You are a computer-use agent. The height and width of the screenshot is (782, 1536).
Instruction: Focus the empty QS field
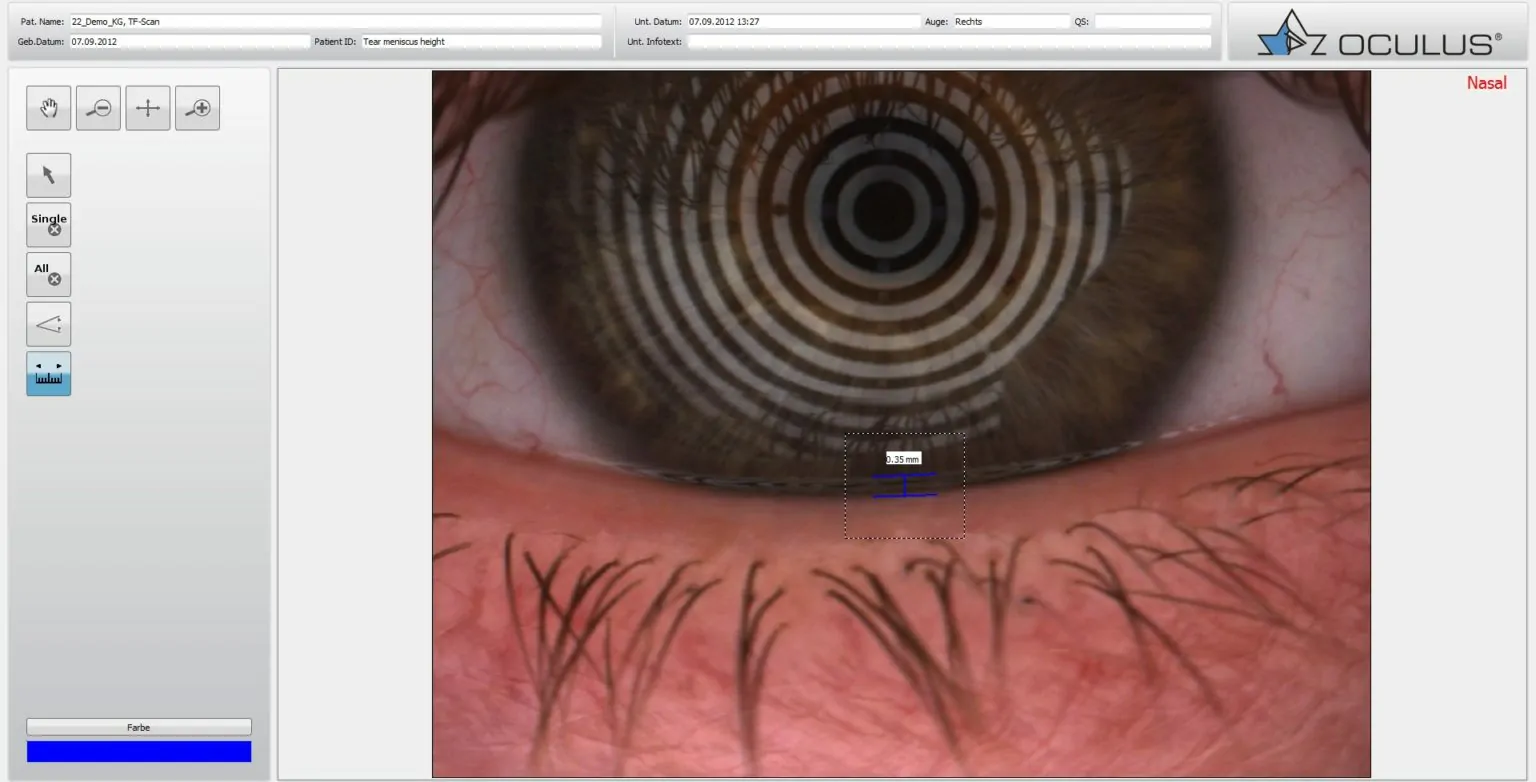1152,21
